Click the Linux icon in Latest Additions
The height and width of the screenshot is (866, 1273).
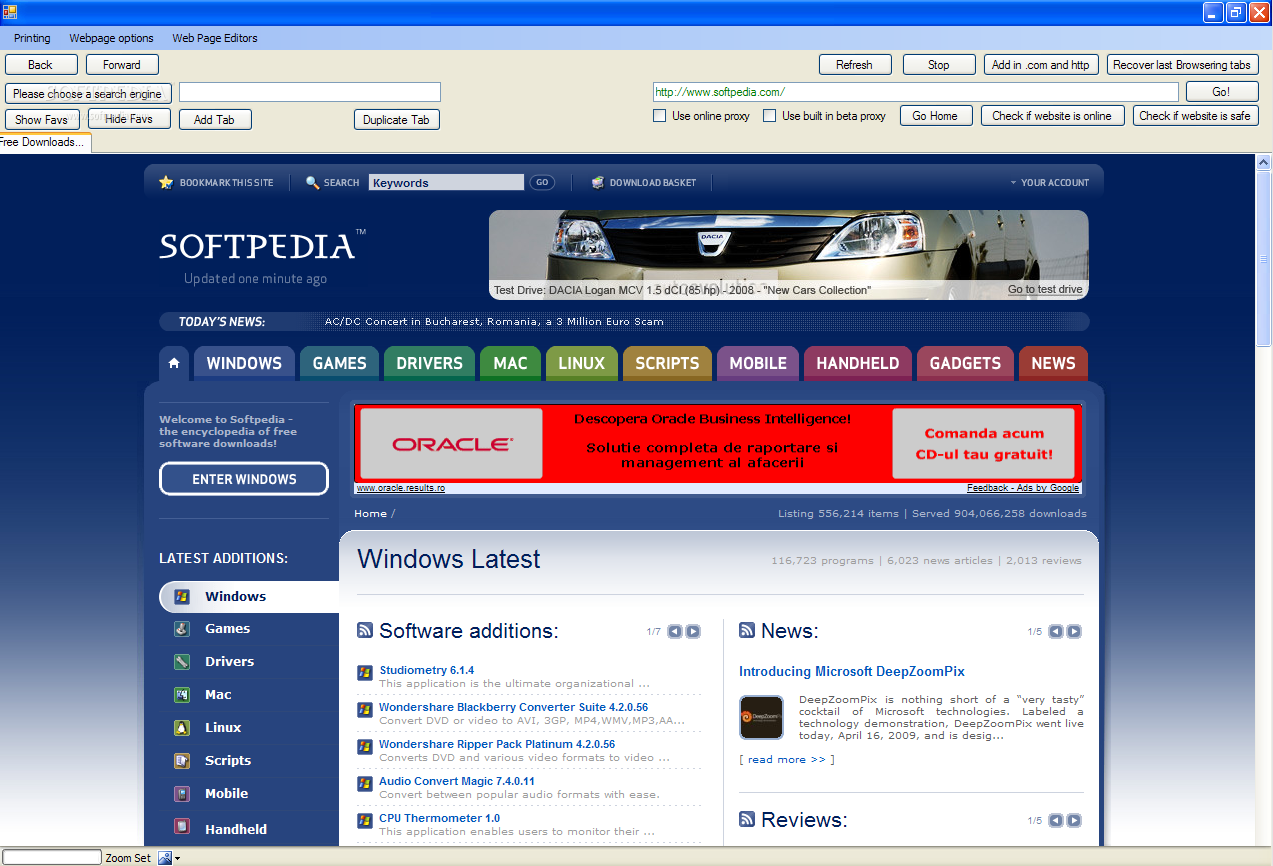click(182, 728)
